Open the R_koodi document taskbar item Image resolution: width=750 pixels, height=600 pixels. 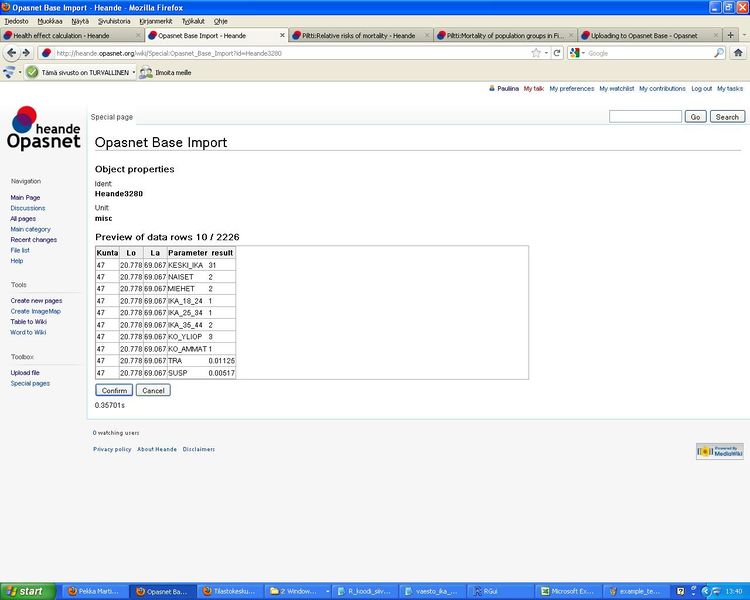coord(364,591)
